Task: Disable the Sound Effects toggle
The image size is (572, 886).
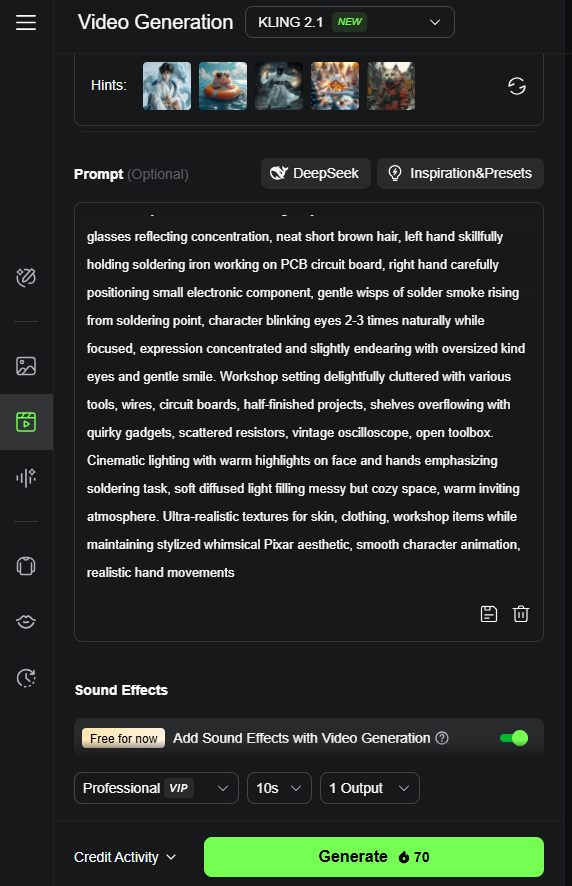Action: click(514, 738)
